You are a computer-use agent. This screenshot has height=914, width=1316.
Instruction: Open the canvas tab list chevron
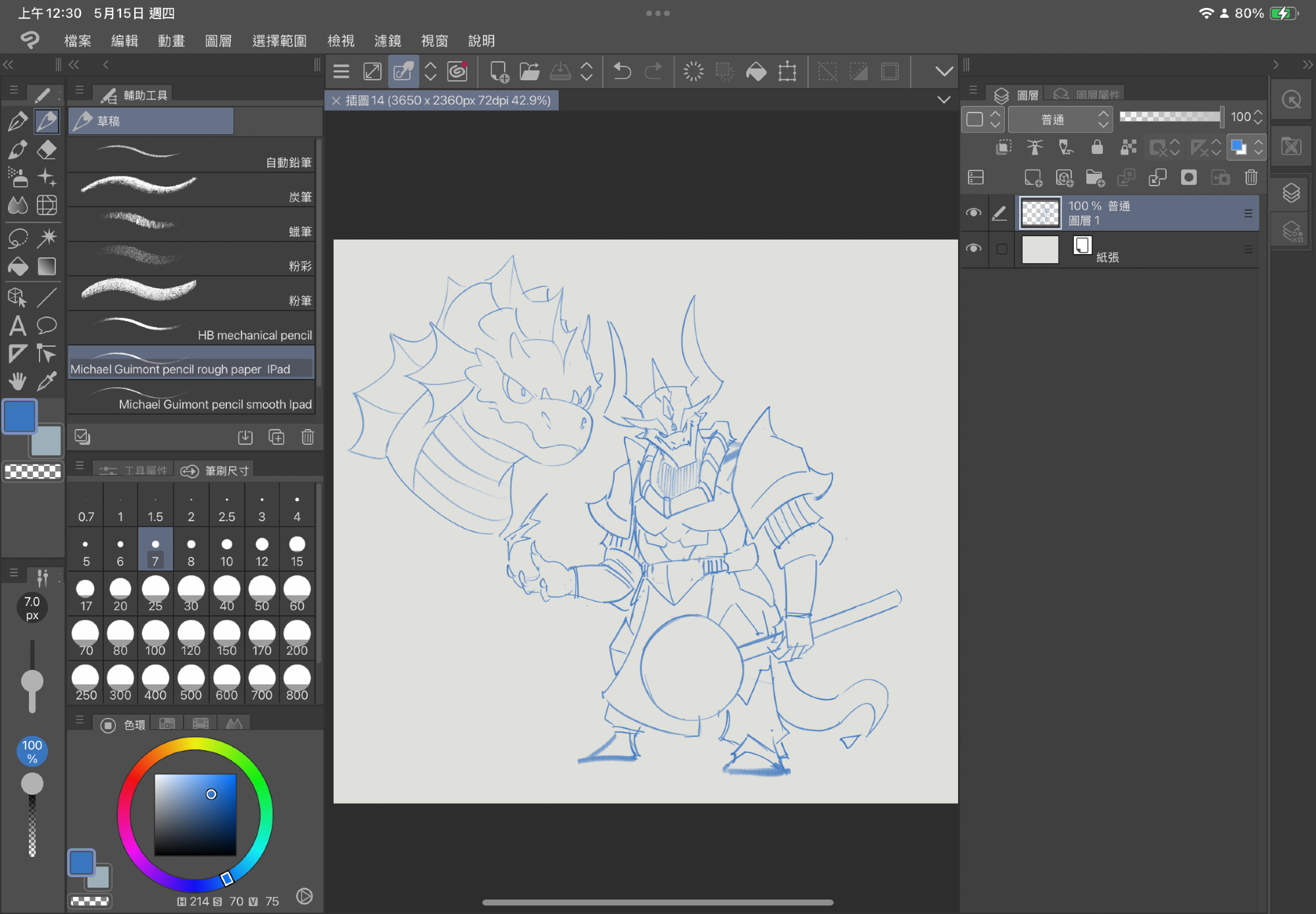pyautogui.click(x=944, y=100)
